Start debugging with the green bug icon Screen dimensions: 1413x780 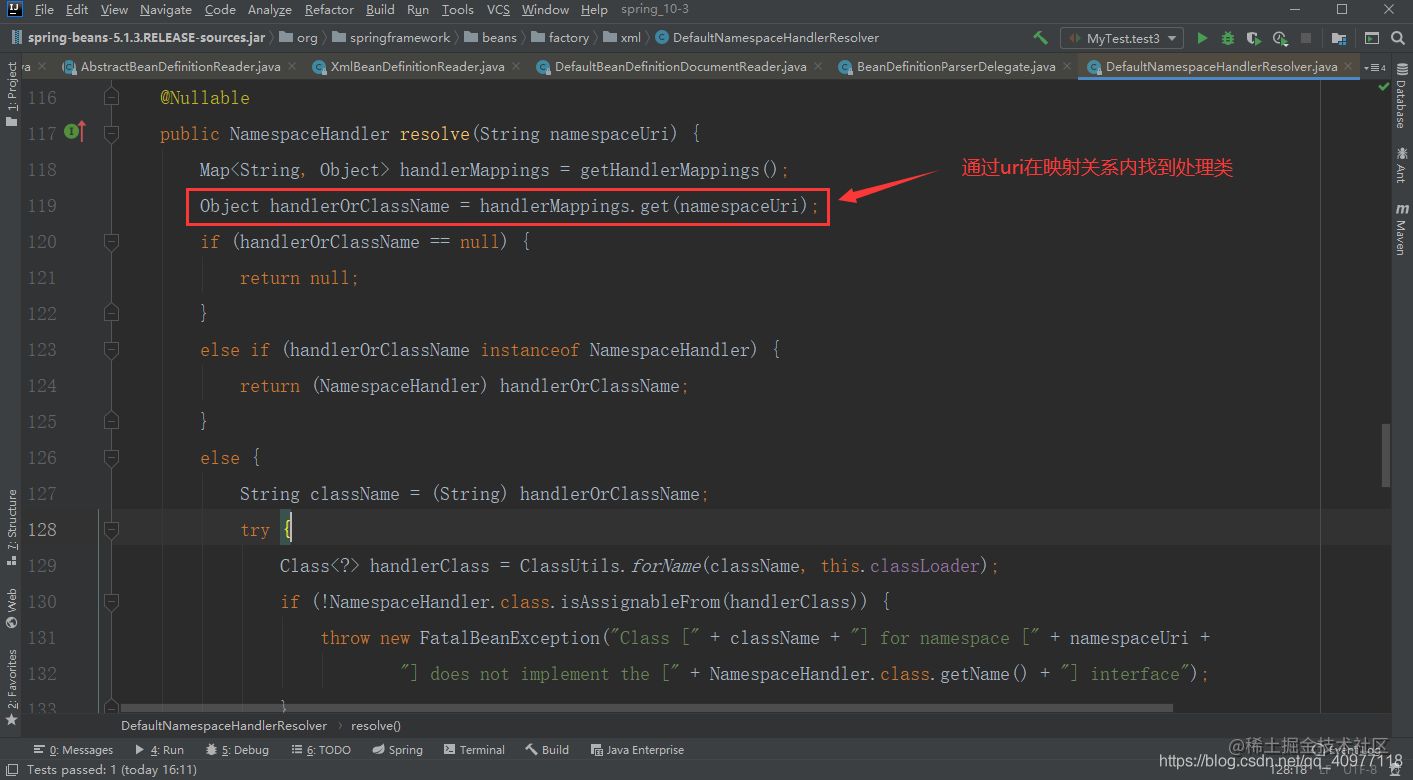tap(1228, 38)
